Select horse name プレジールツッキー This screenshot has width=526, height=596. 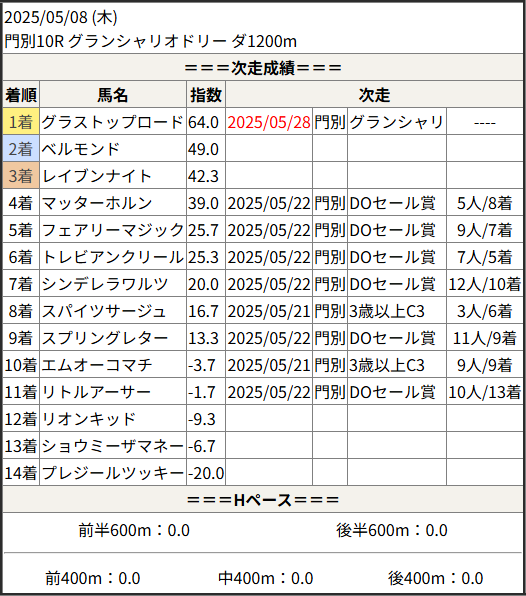(112, 473)
